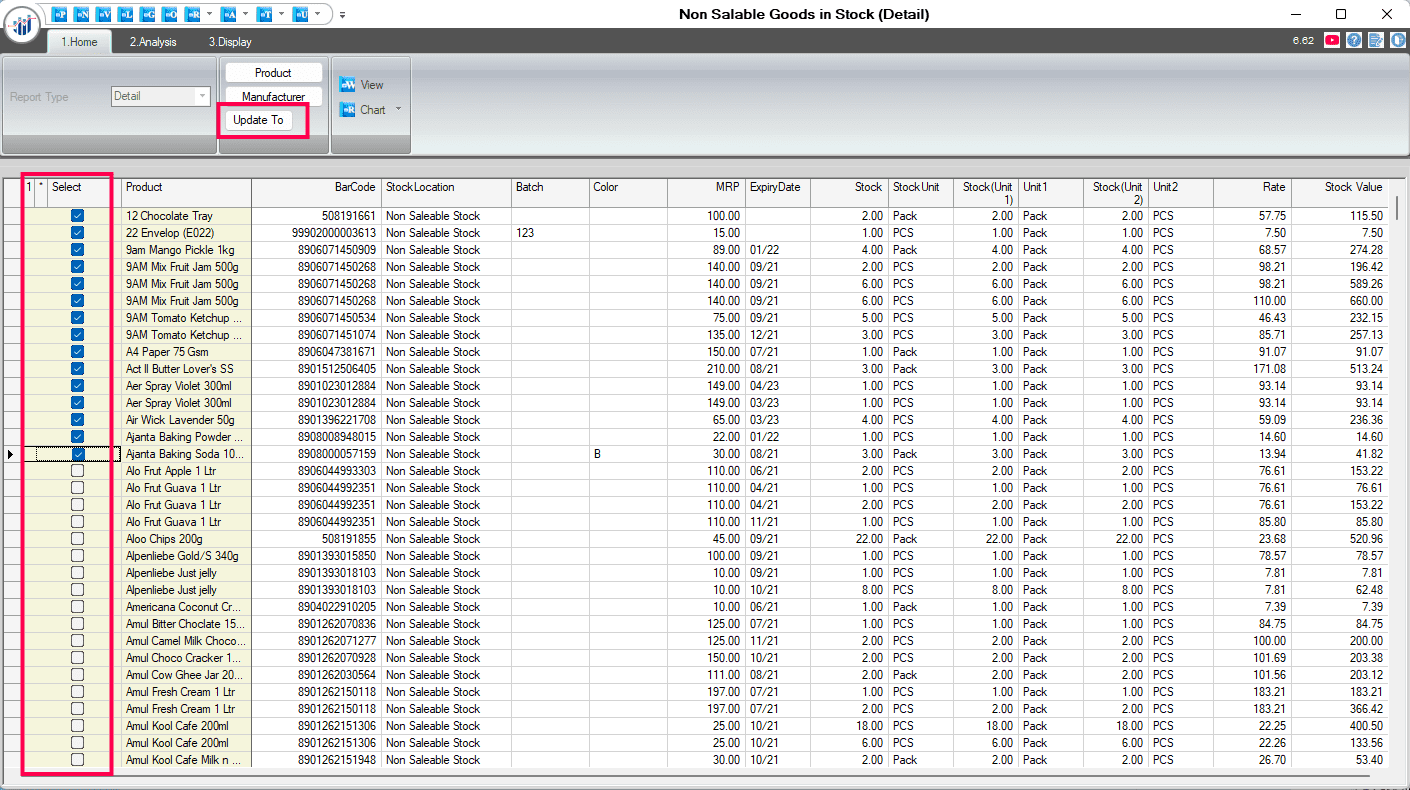
Task: Click the View icon in the ribbon
Action: pyautogui.click(x=348, y=85)
